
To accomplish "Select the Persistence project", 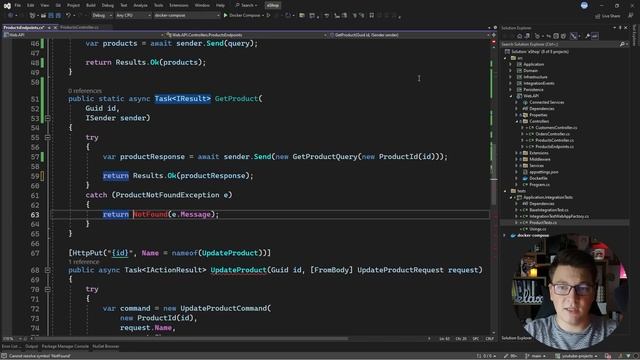I will [x=533, y=90].
